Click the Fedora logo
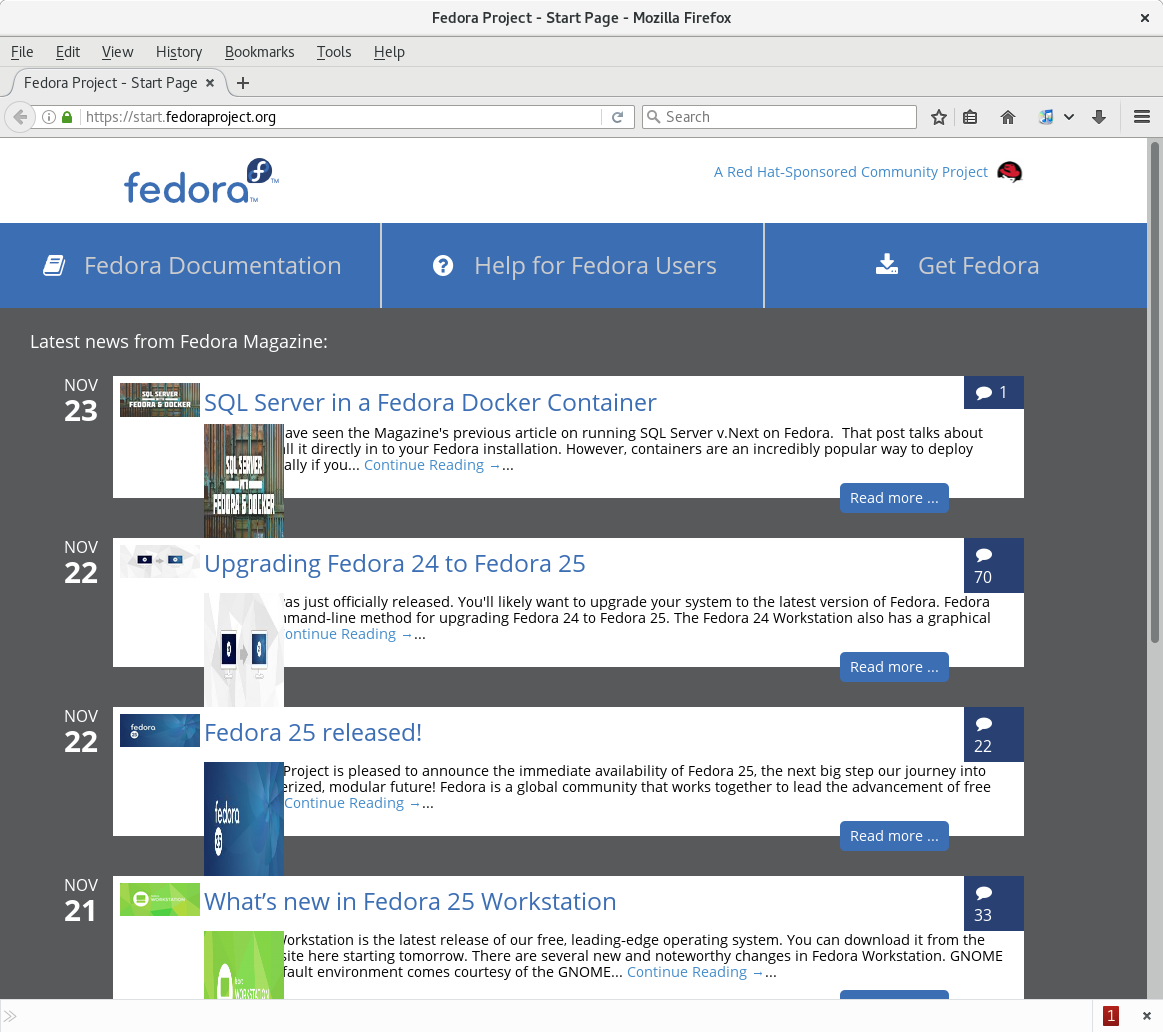This screenshot has width=1163, height=1032. click(x=201, y=181)
